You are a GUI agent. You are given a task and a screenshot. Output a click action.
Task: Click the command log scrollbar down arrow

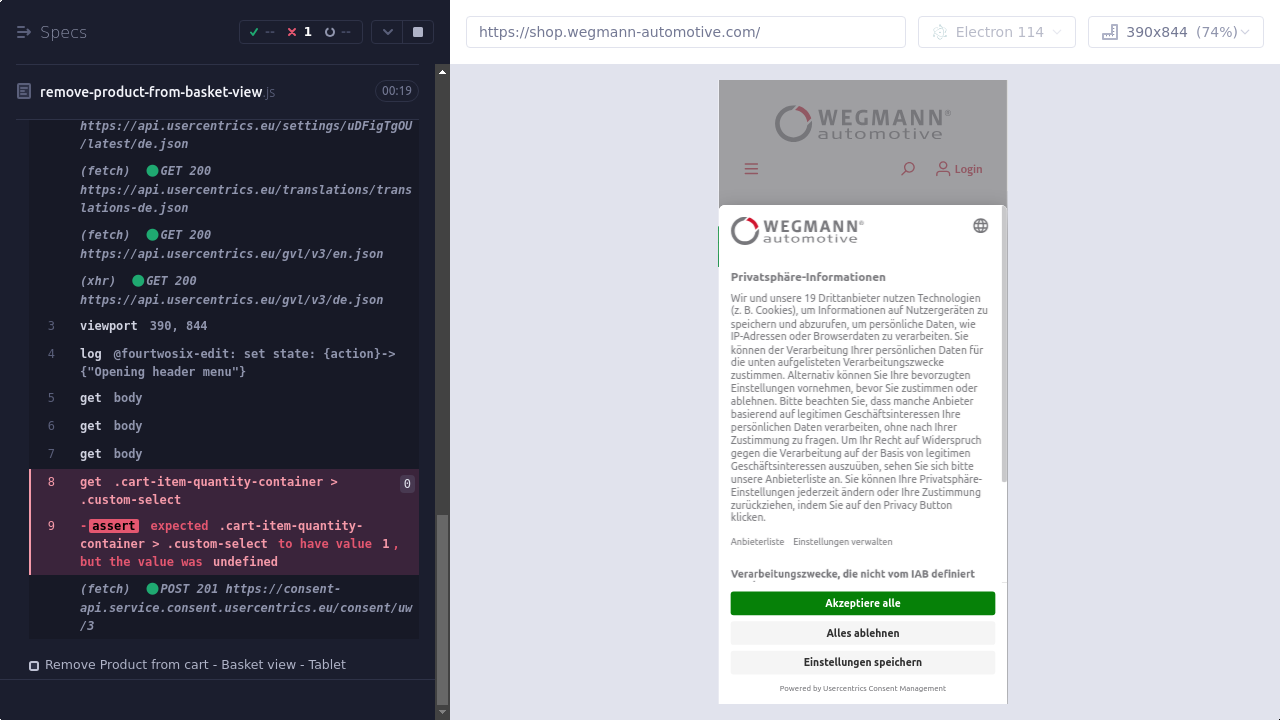tap(443, 712)
